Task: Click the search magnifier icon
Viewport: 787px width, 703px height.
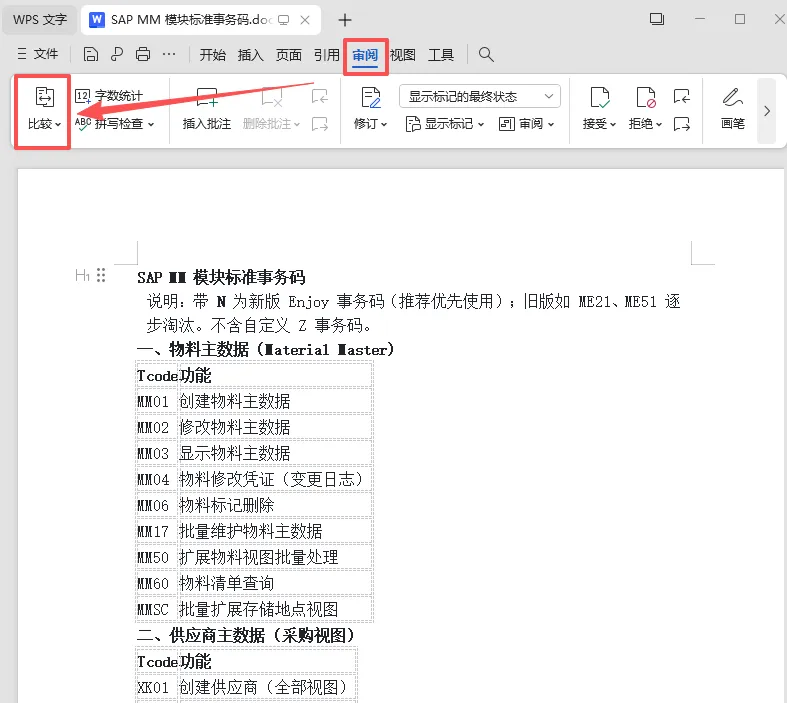Action: pyautogui.click(x=486, y=54)
